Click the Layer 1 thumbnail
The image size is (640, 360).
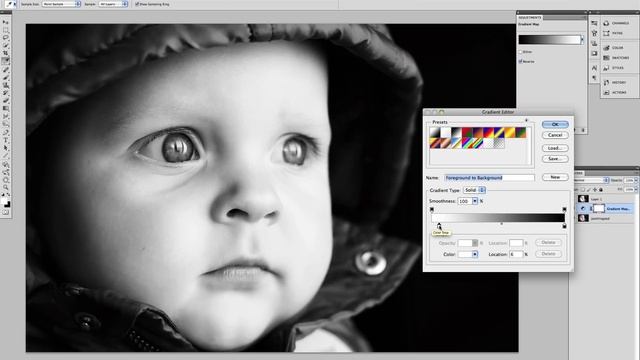tap(584, 199)
